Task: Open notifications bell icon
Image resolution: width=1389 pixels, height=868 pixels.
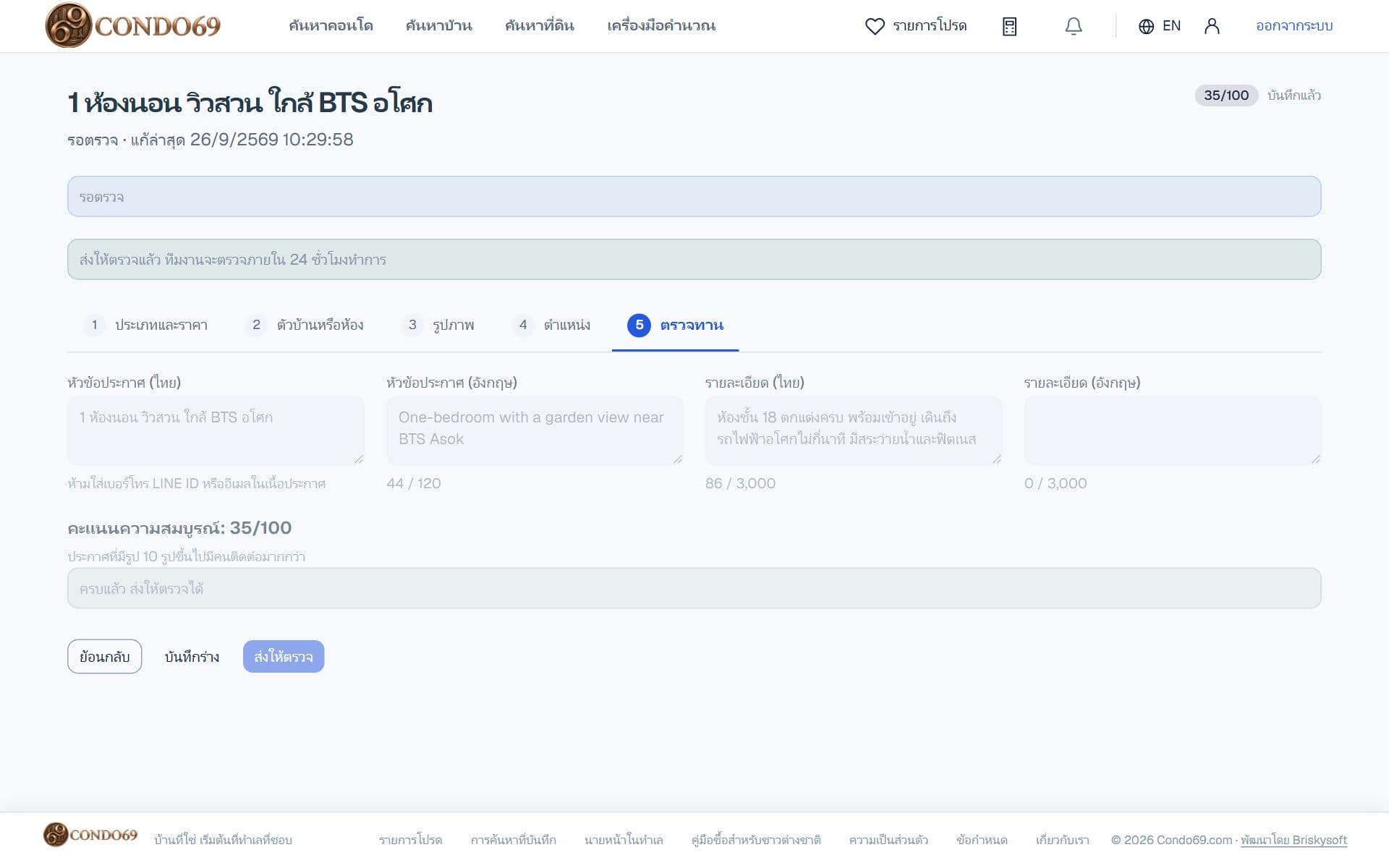Action: click(1074, 26)
